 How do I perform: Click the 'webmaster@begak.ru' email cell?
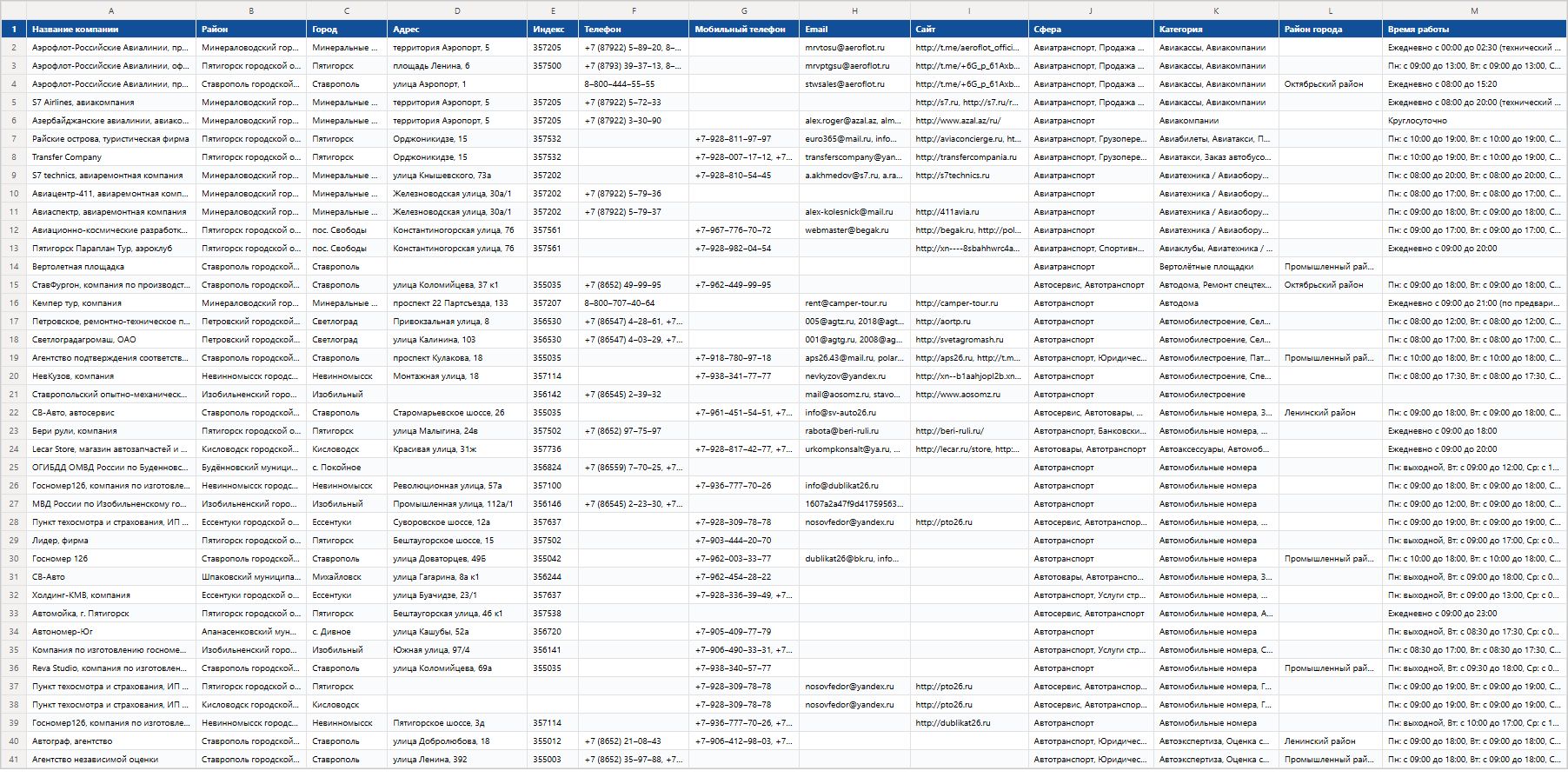854,230
